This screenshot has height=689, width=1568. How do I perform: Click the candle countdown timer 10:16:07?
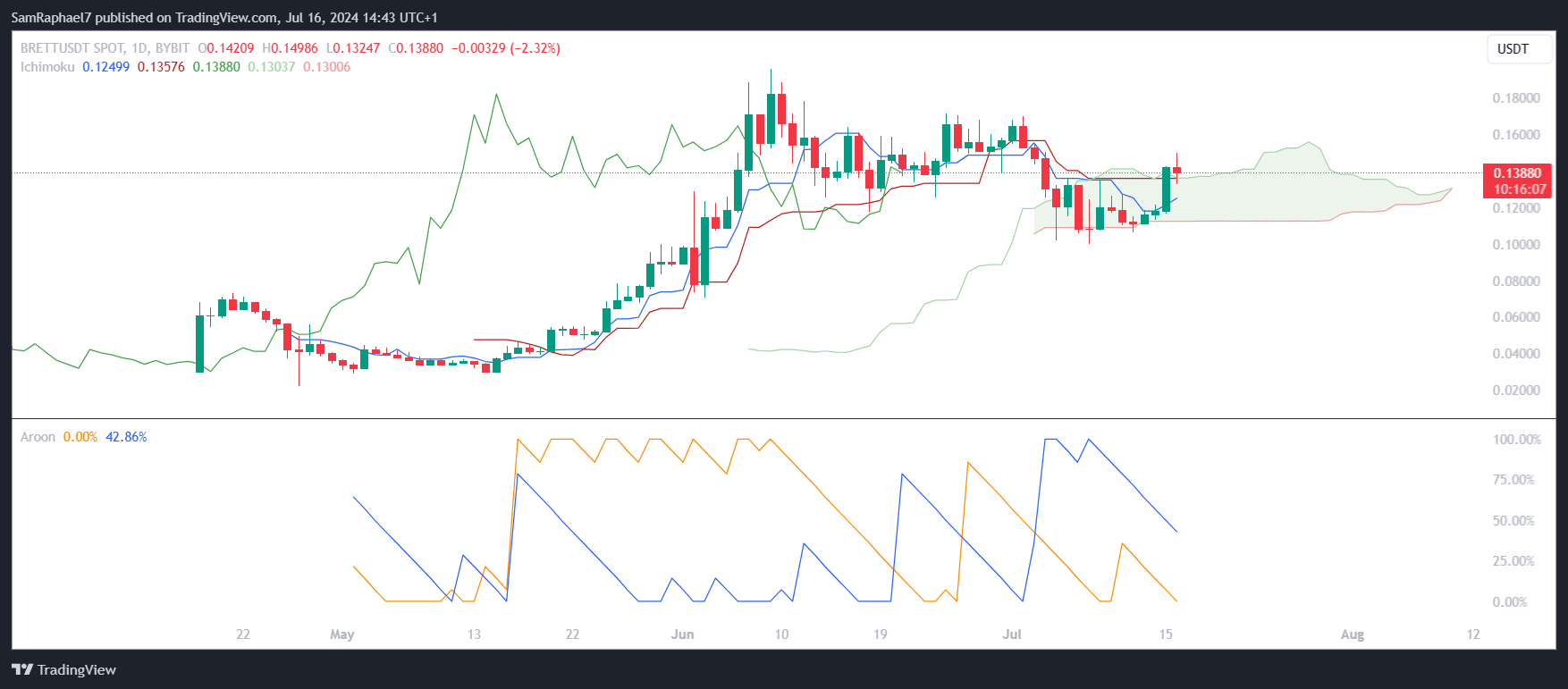1519,189
